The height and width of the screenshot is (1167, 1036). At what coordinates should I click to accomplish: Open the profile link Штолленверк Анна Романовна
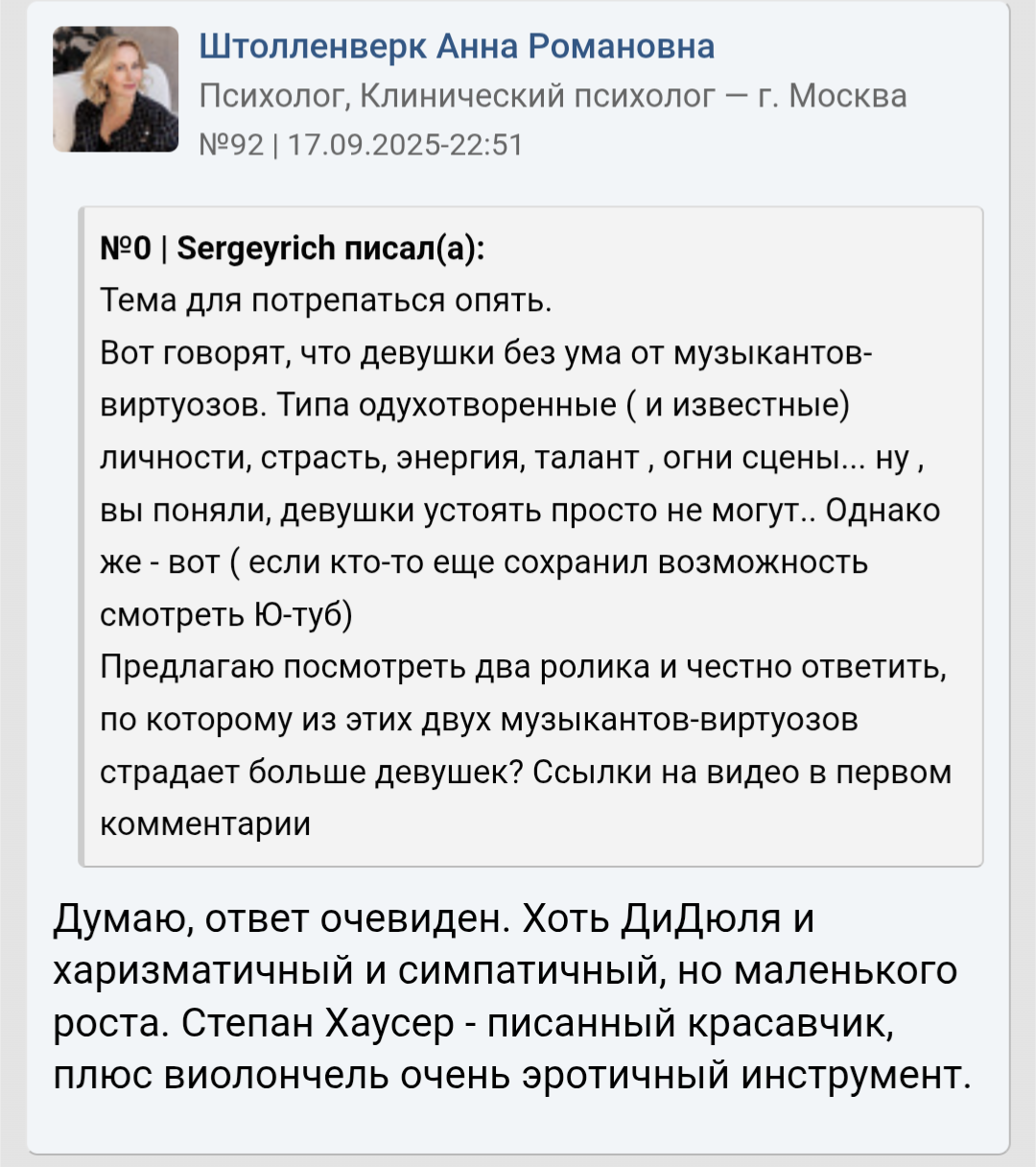click(x=457, y=46)
